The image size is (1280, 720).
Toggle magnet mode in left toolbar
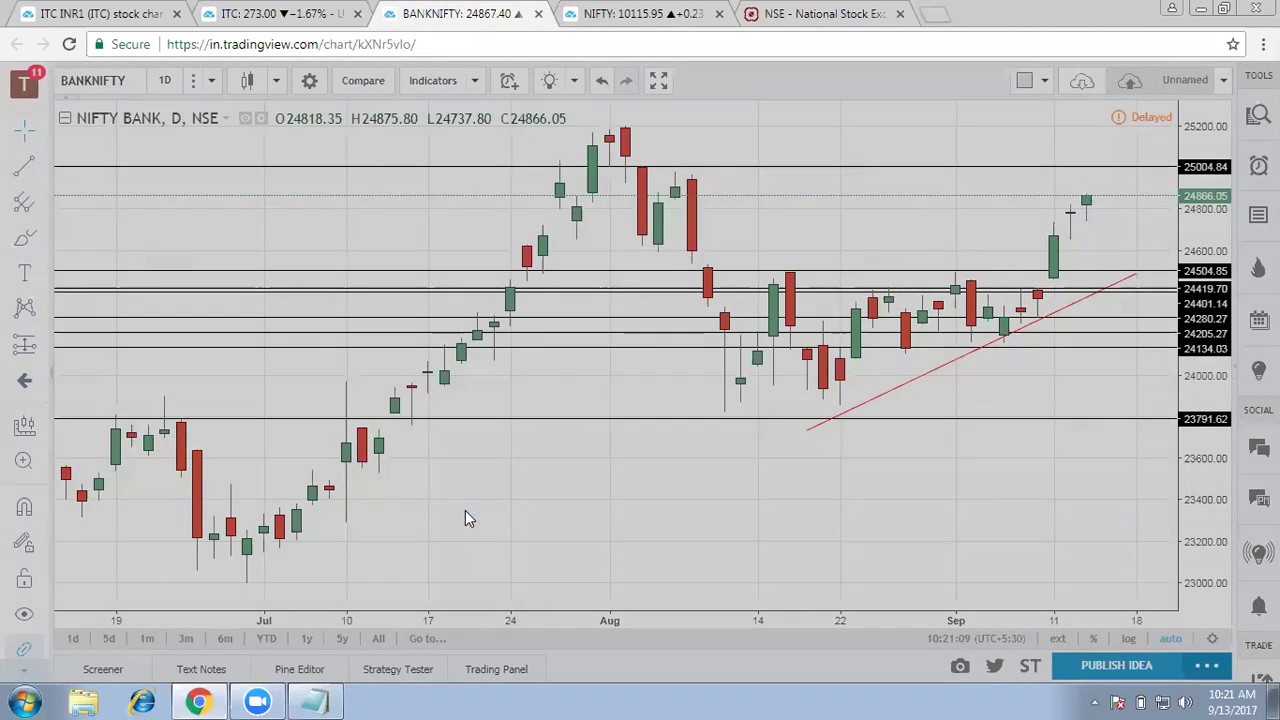click(x=25, y=507)
